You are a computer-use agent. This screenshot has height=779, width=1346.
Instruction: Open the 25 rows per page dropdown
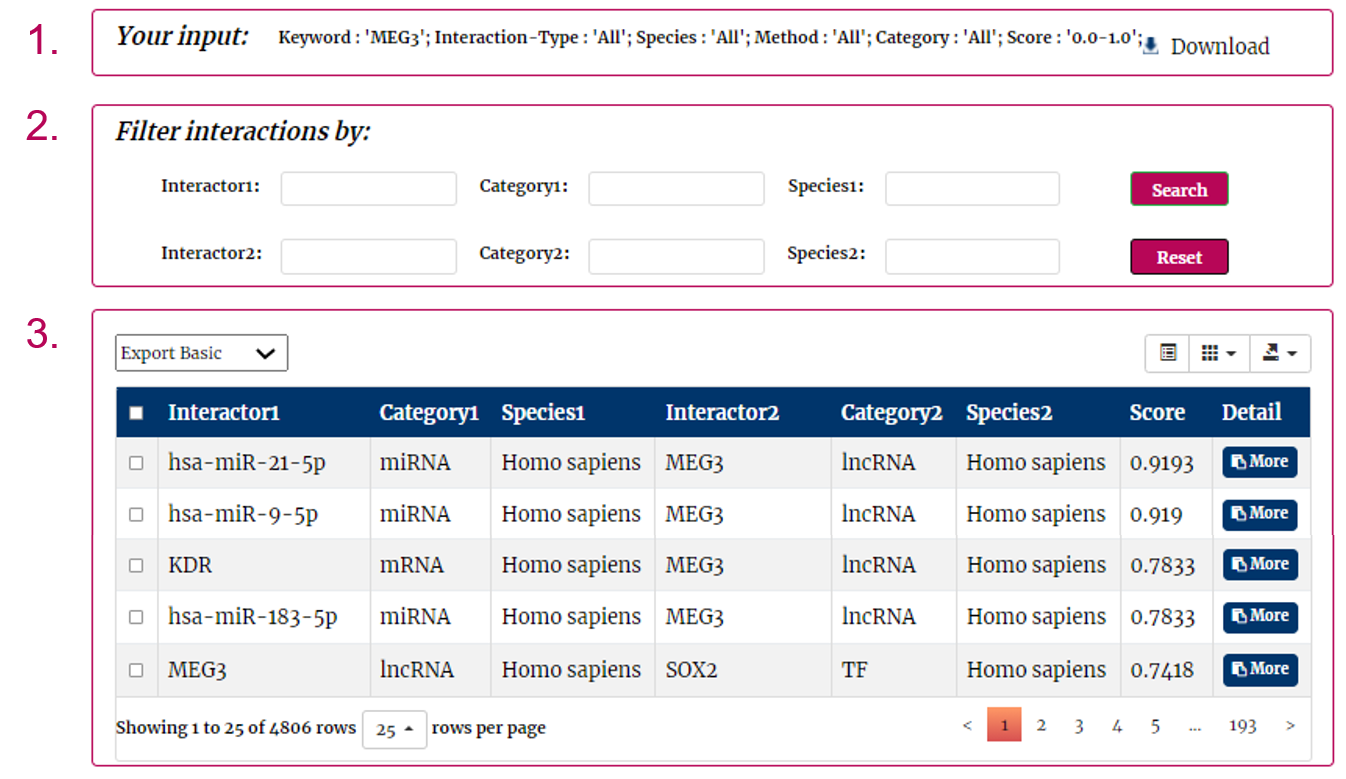pos(394,729)
